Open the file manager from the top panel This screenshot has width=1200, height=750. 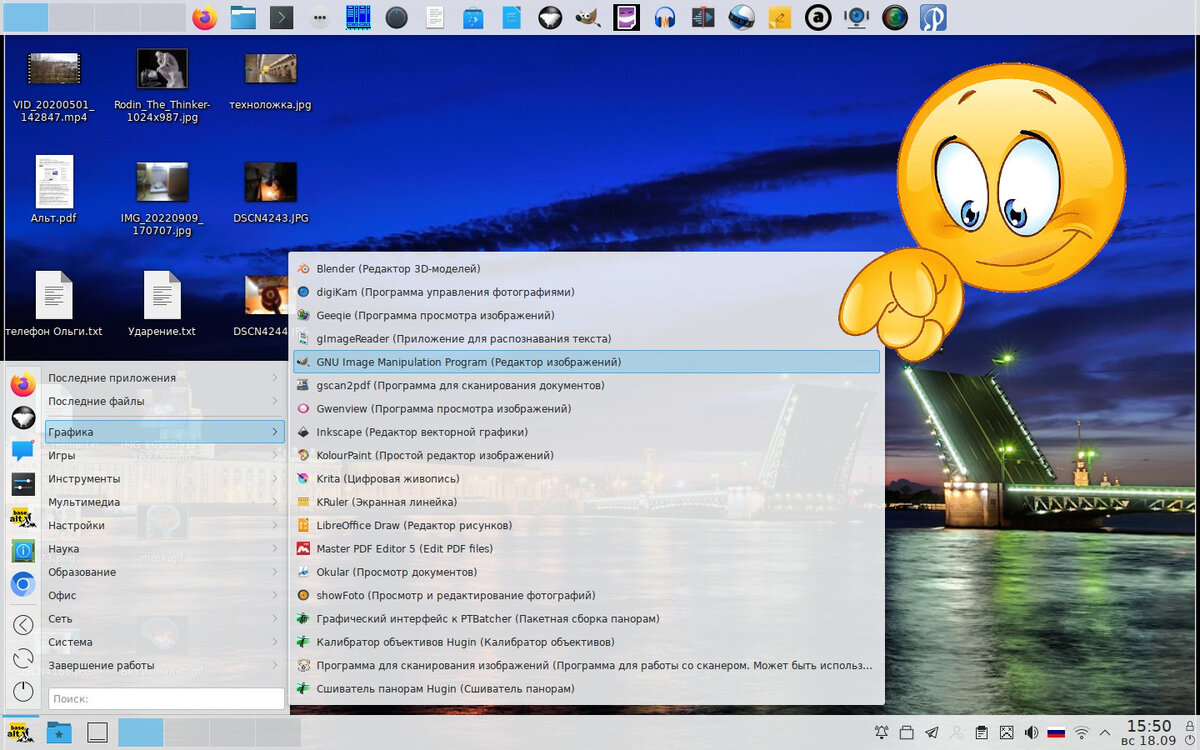(243, 18)
